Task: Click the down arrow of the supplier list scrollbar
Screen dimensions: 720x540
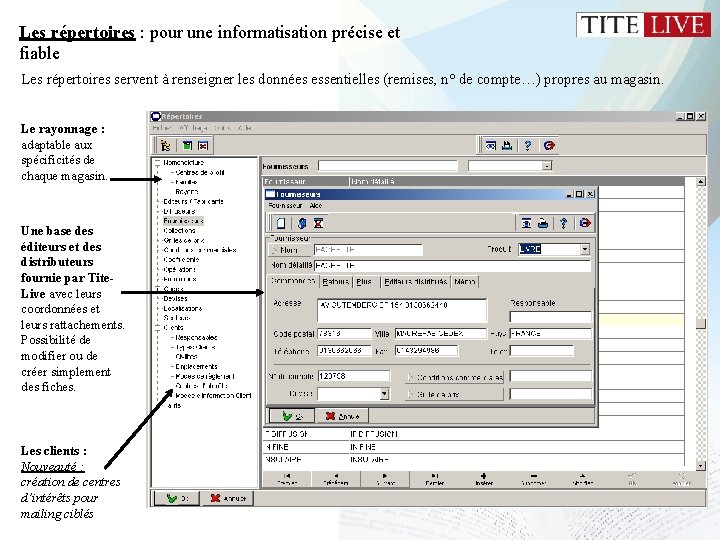Action: pyautogui.click(x=701, y=465)
